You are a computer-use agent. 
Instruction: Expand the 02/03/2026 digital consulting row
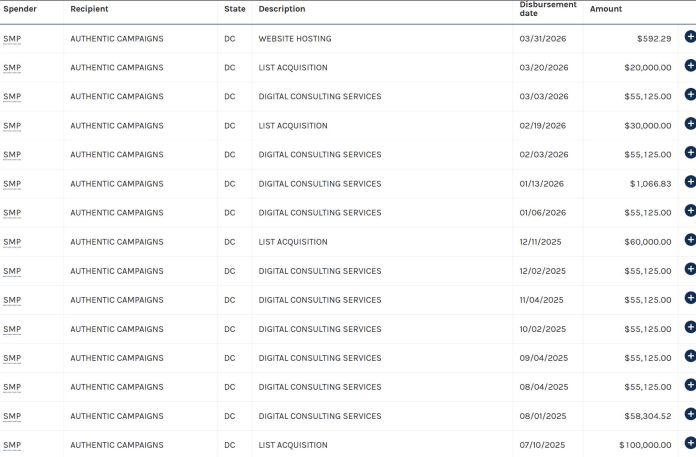(690, 152)
